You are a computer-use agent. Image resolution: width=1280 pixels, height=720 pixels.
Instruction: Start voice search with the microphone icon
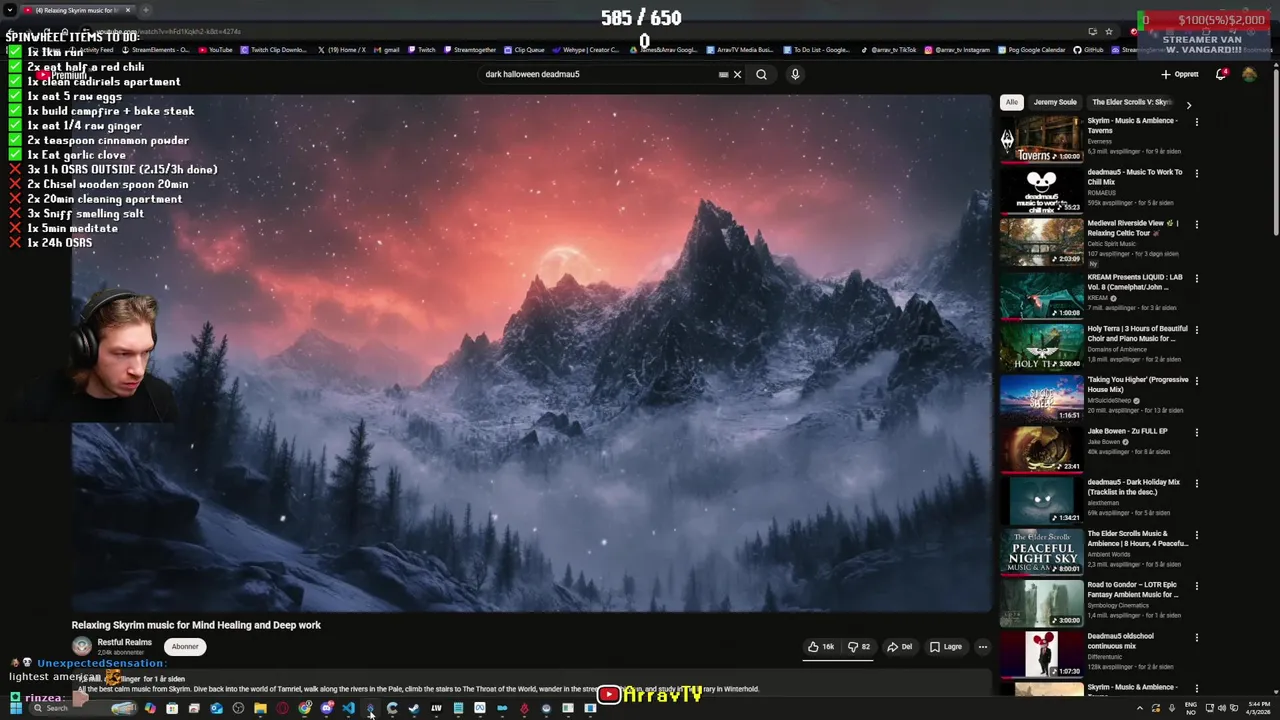point(795,74)
